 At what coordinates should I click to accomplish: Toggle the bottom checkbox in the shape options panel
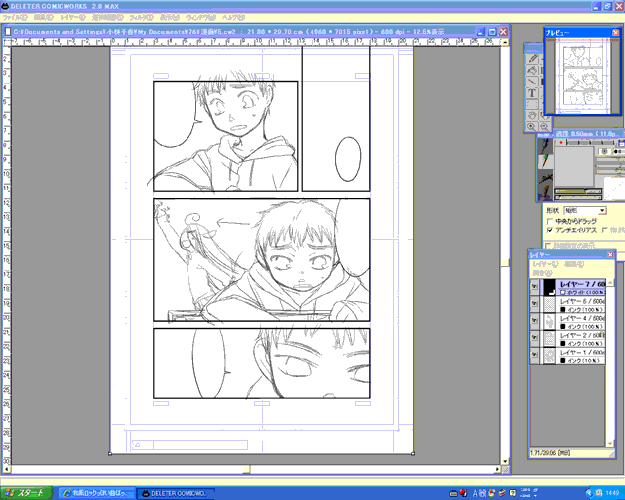pos(549,245)
